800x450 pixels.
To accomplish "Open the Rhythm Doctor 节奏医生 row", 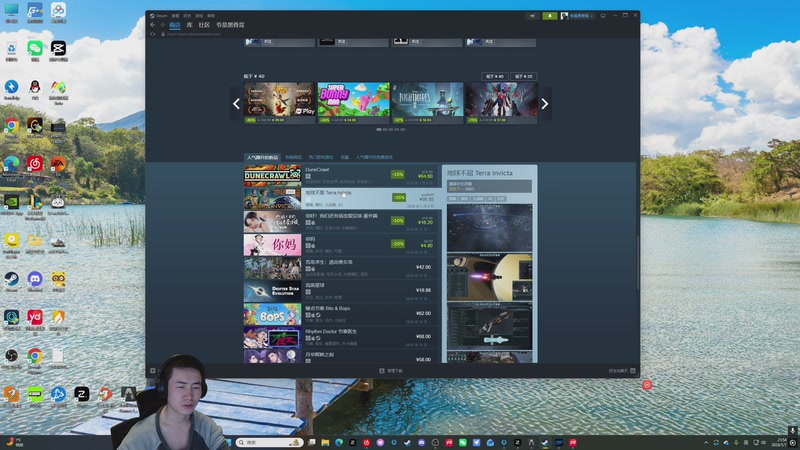I will click(341, 337).
